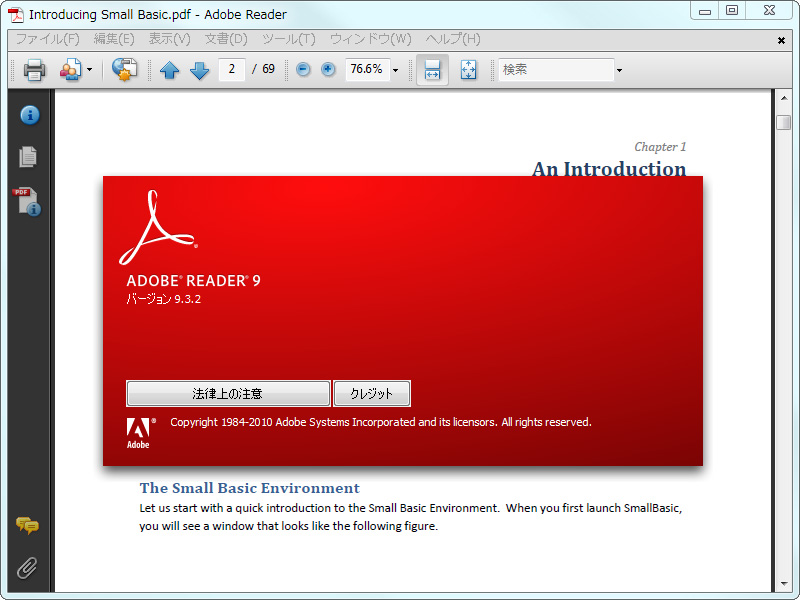Image resolution: width=800 pixels, height=600 pixels.
Task: Open the zoom percentage dropdown
Action: point(395,70)
